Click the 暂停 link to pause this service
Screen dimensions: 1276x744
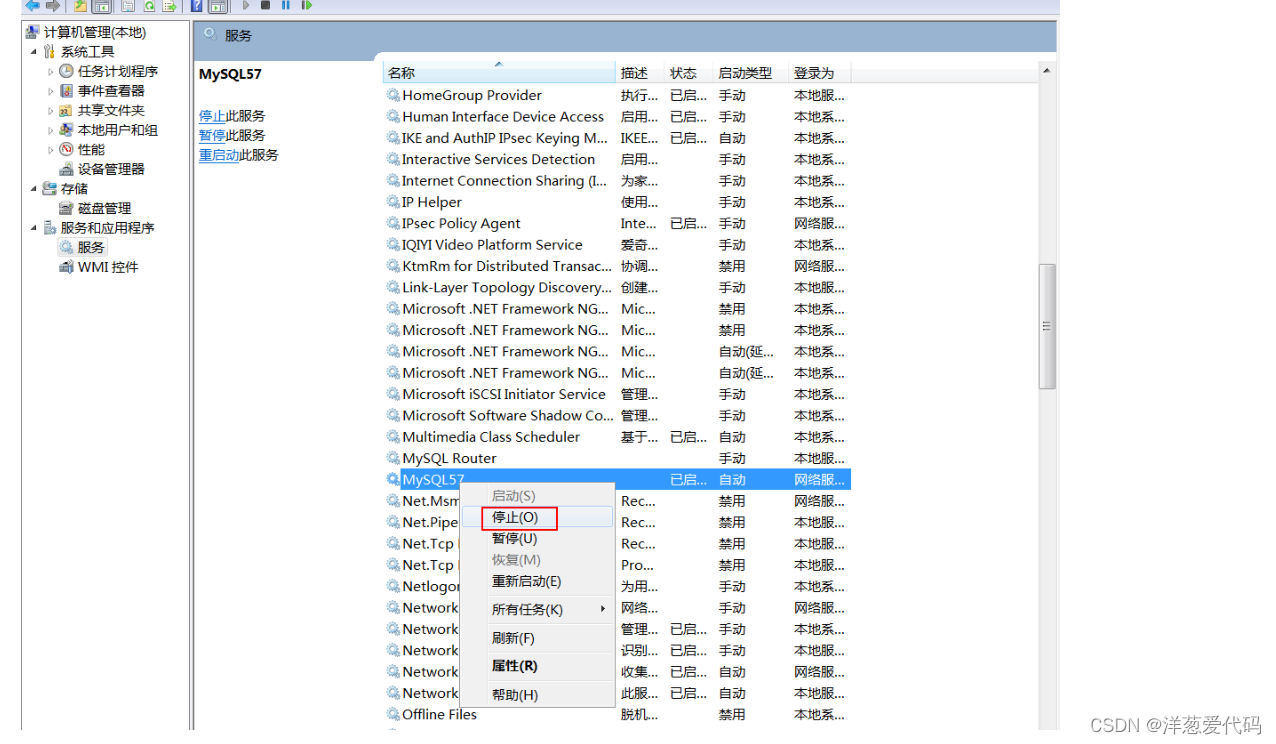[212, 135]
